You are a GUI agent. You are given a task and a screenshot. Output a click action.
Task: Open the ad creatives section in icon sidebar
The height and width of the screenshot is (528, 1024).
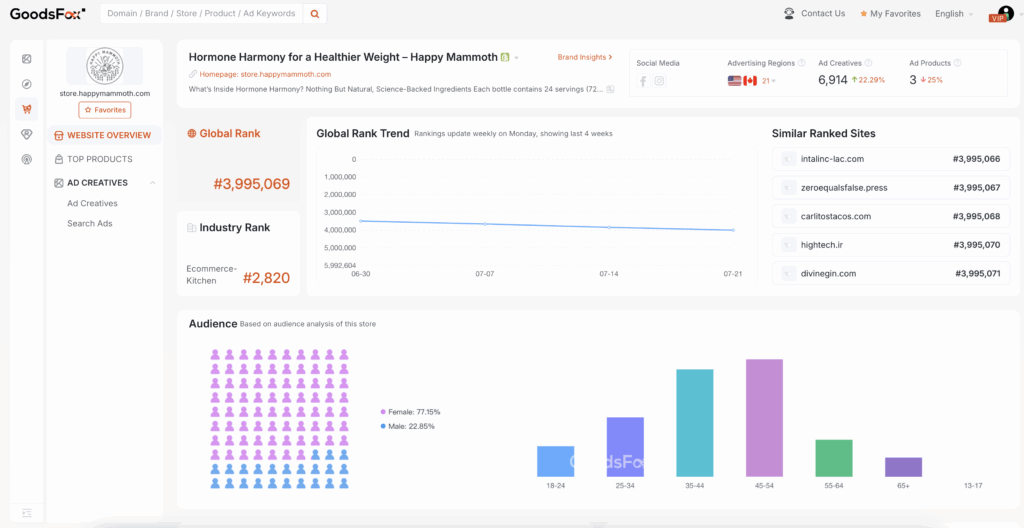tap(26, 59)
